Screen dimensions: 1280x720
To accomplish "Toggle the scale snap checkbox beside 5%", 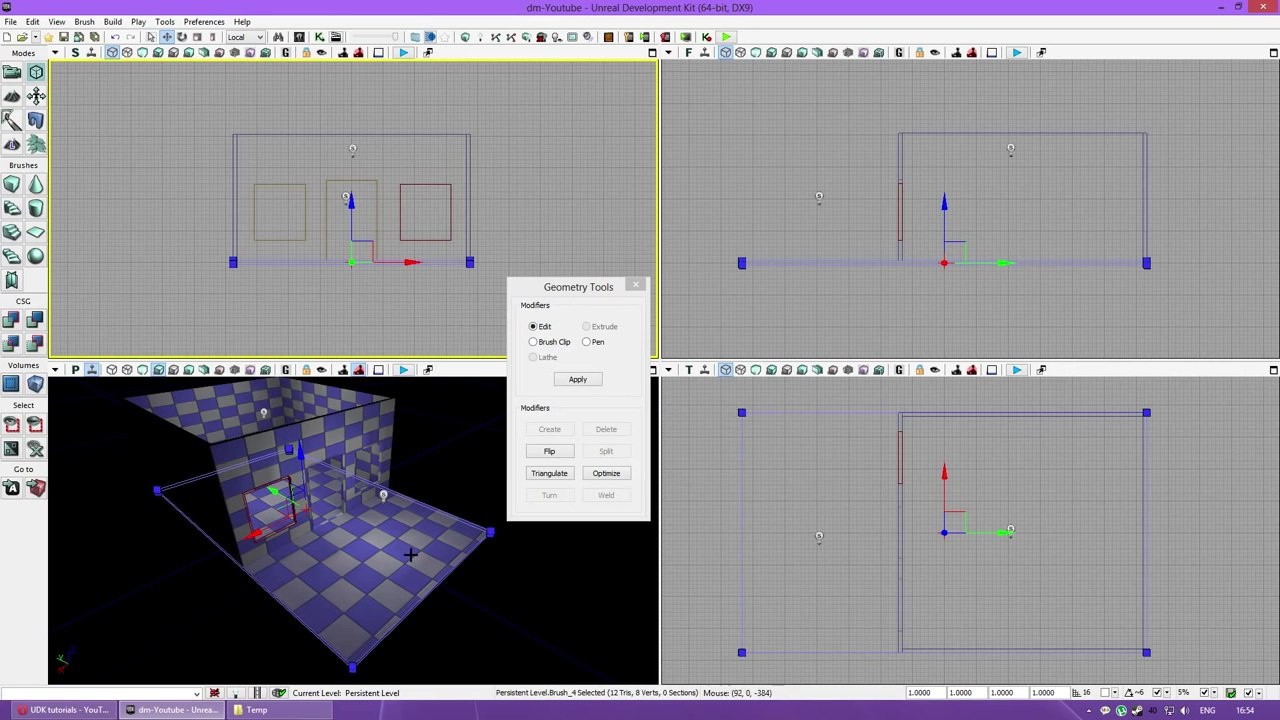I will 1204,692.
